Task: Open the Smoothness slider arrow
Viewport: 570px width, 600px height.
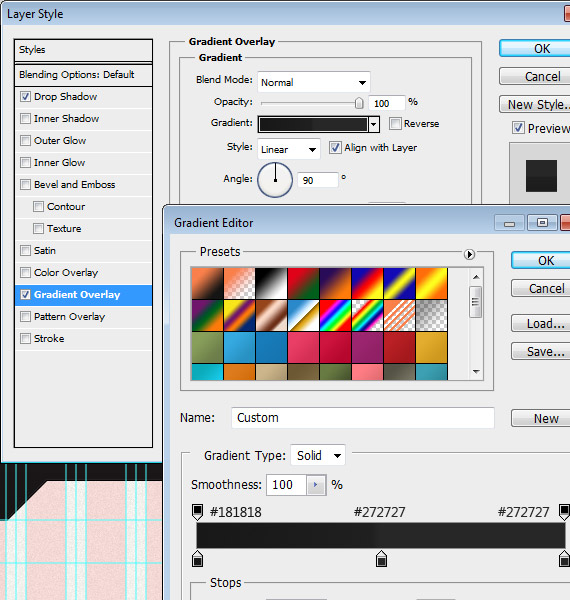Action: [x=316, y=485]
